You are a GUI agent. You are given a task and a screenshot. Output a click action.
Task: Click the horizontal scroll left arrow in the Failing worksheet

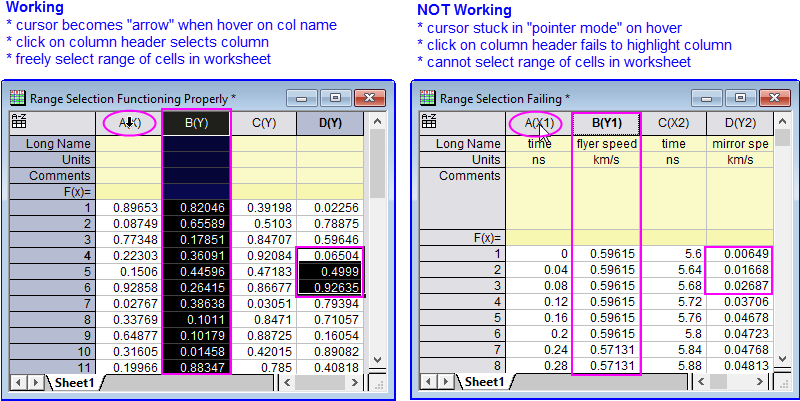(x=701, y=382)
